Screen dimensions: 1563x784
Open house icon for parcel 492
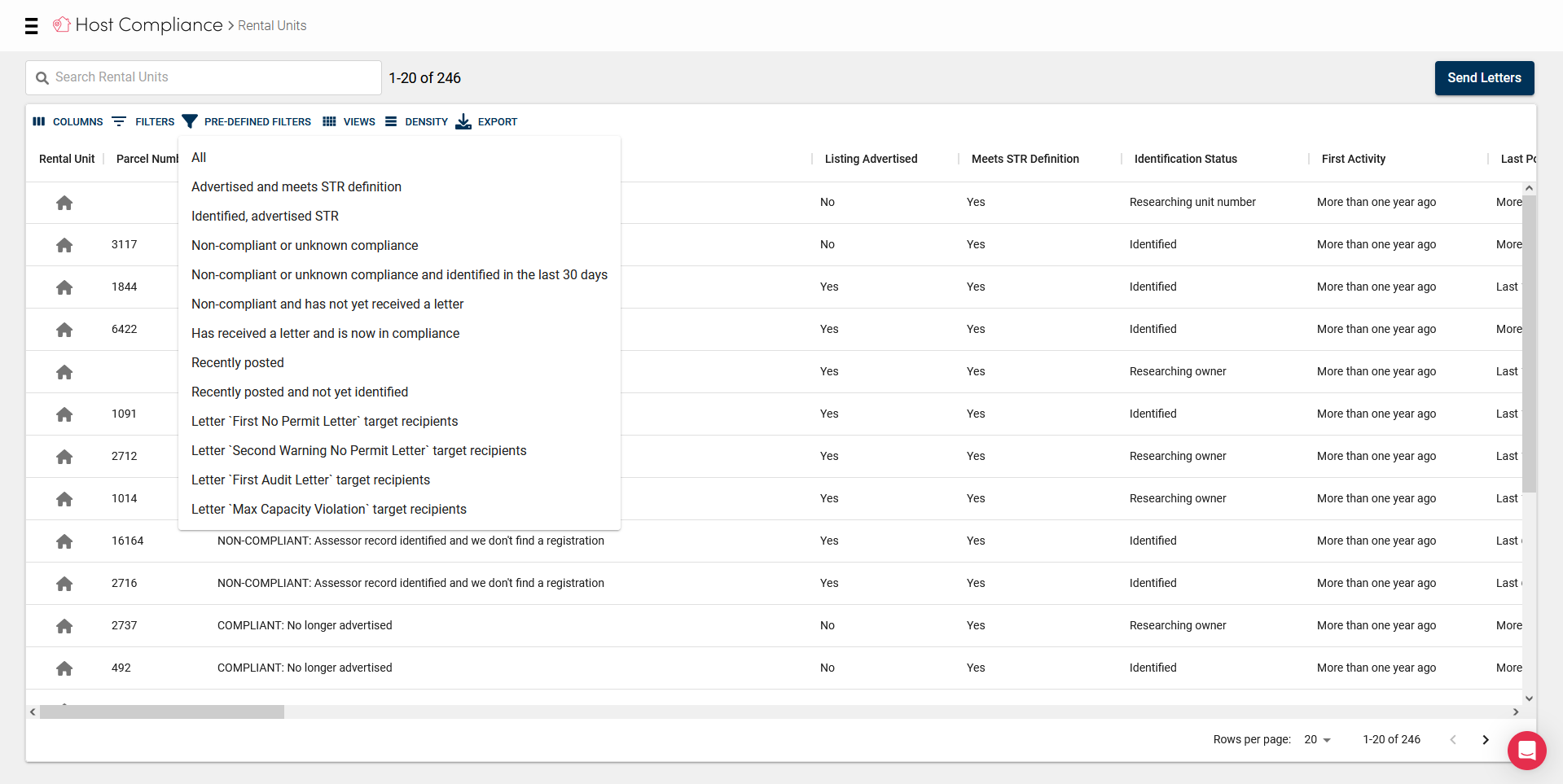click(x=64, y=668)
